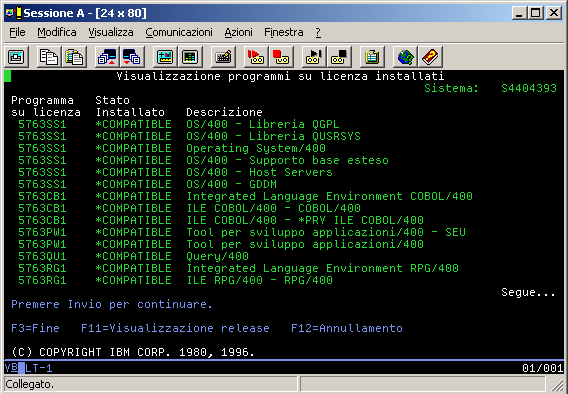Click the Query/400 description
This screenshot has height=394, width=568.
click(x=217, y=256)
